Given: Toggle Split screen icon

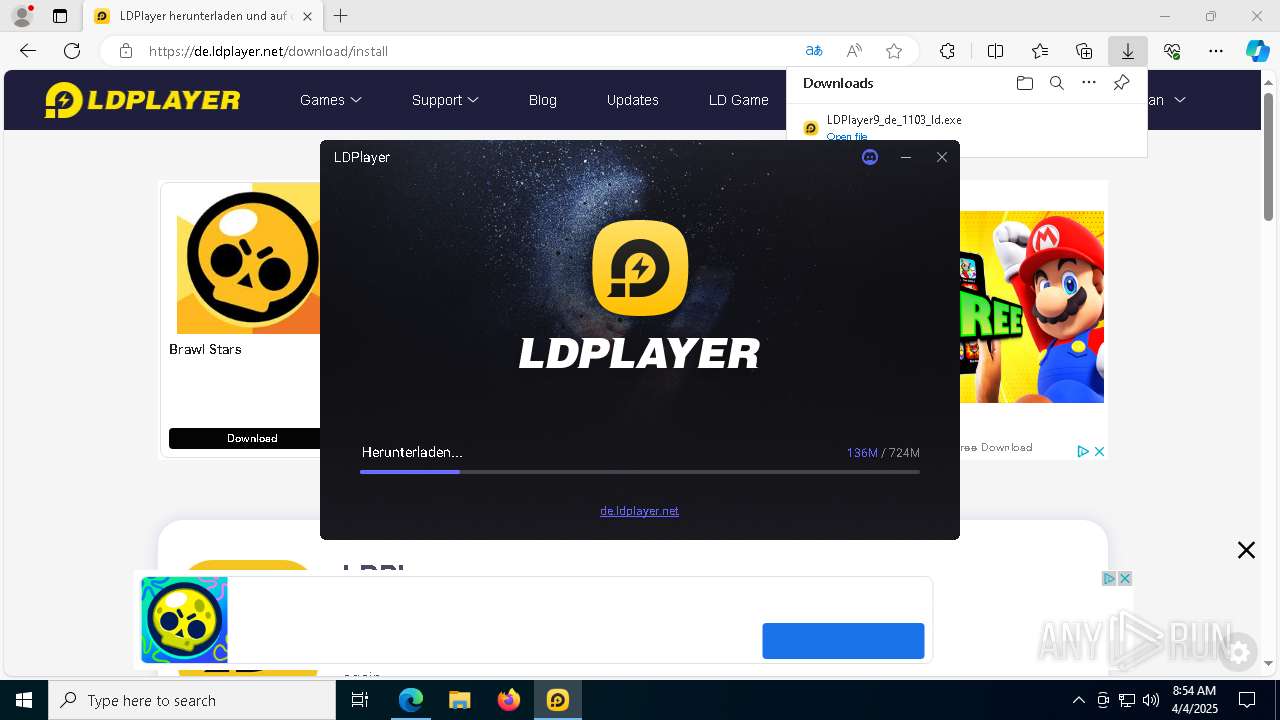Looking at the screenshot, I should tap(995, 51).
